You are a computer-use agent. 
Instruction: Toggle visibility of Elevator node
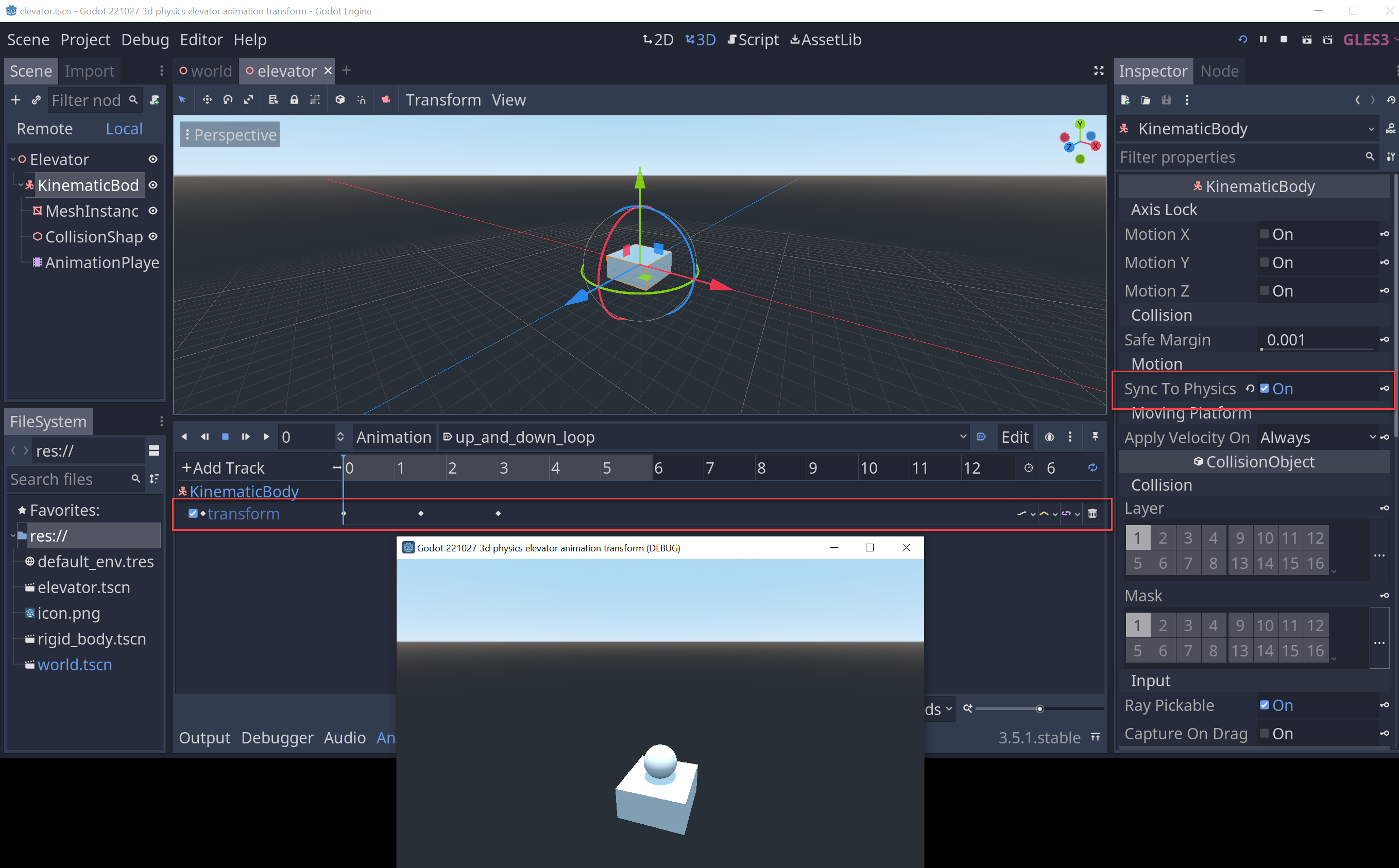(153, 159)
